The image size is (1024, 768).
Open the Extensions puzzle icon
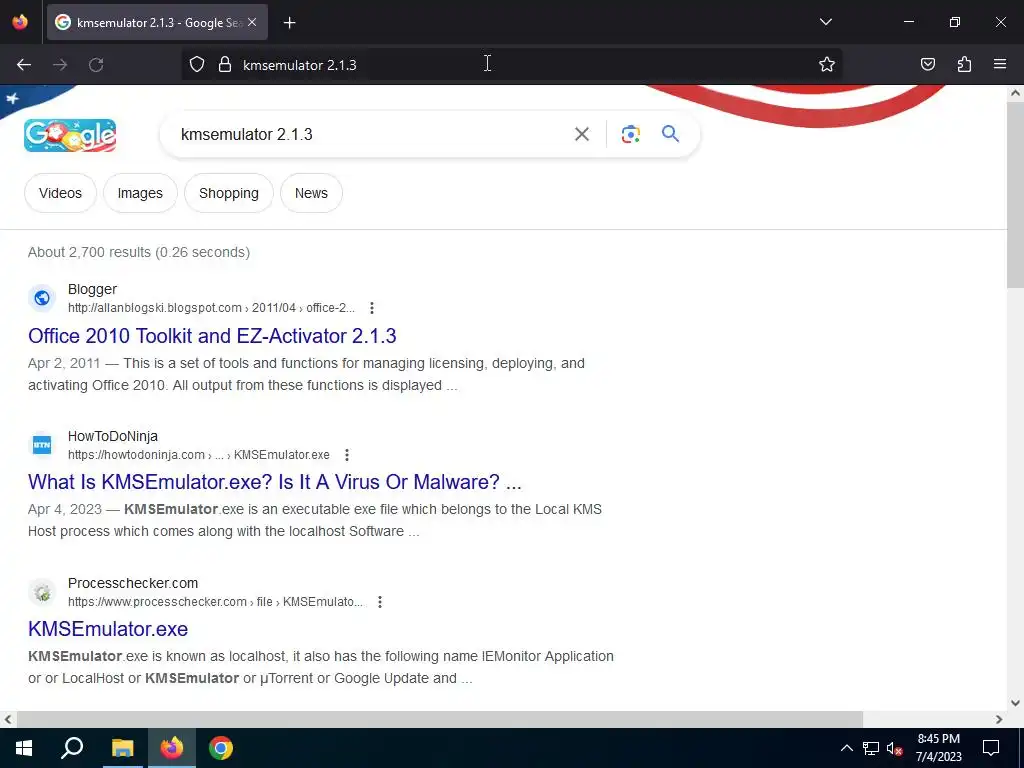click(x=964, y=65)
